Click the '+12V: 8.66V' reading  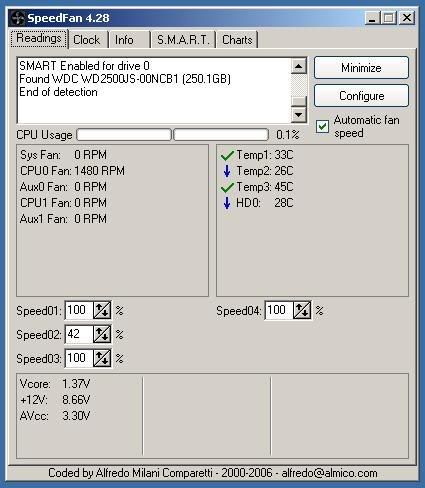click(55, 400)
